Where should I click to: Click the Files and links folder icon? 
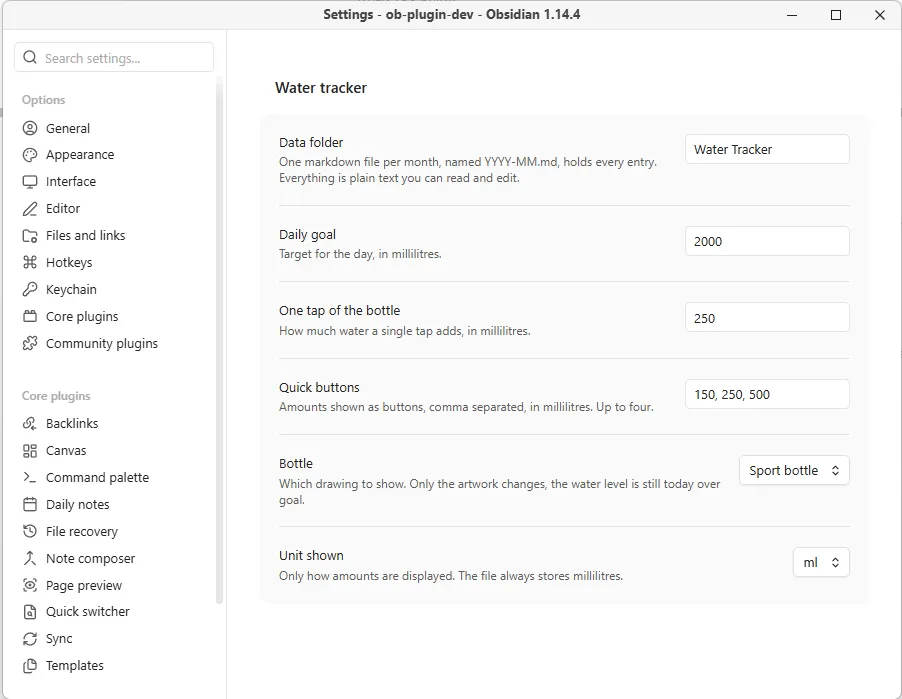point(30,236)
